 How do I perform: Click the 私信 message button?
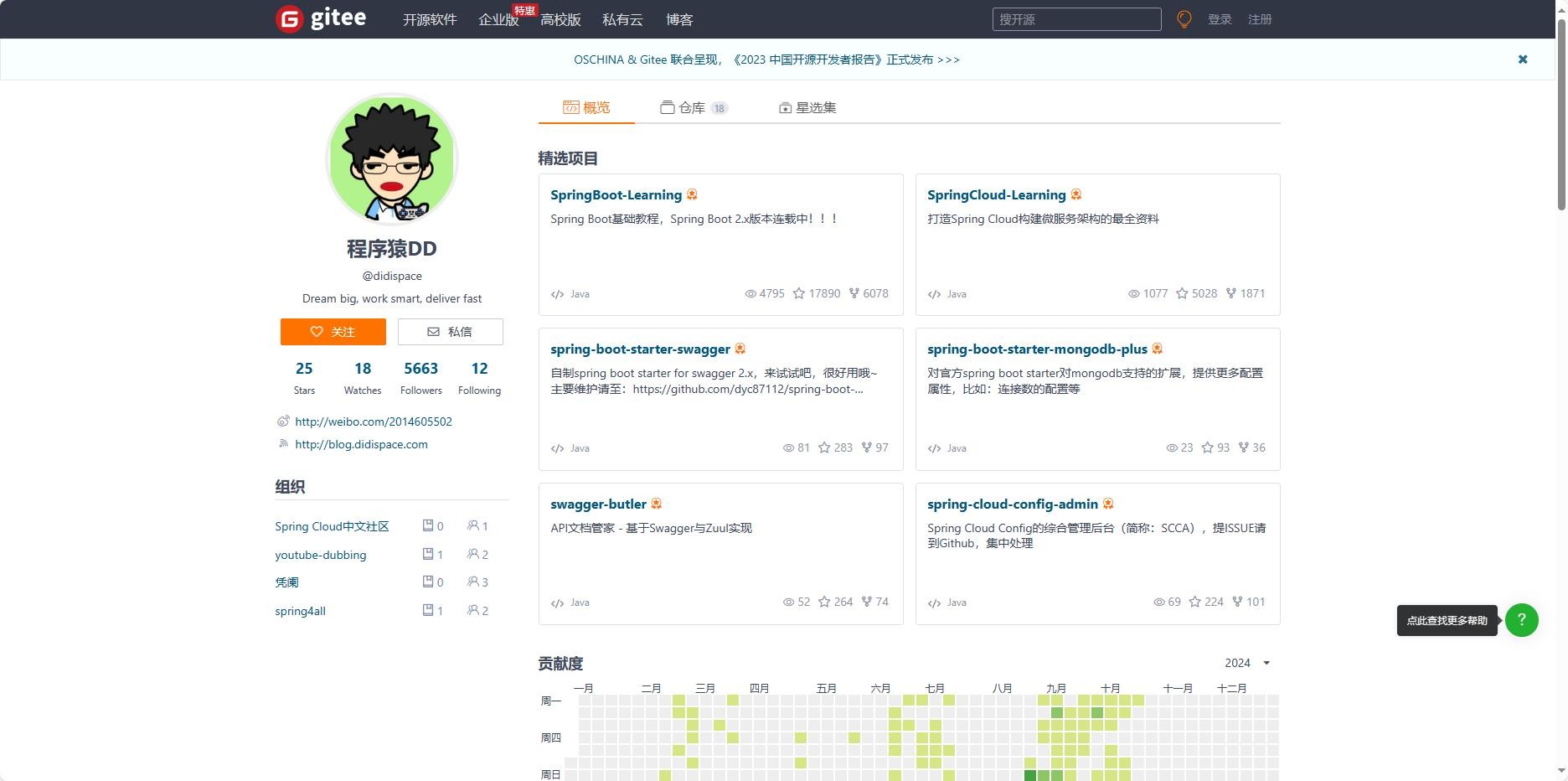click(x=450, y=332)
